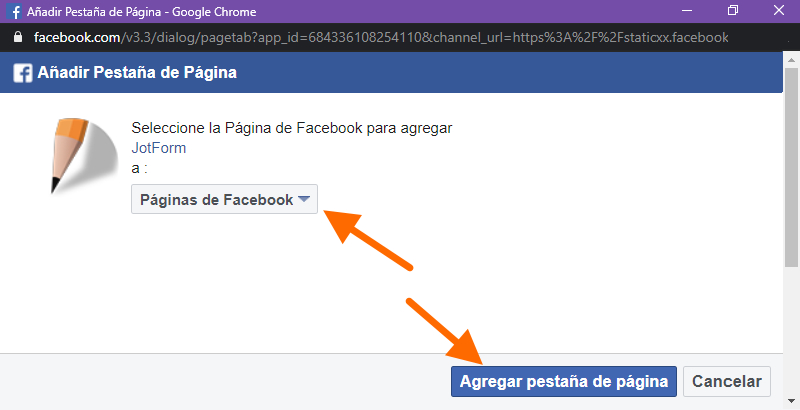Open the Páginas de Facebook dropdown
This screenshot has height=410, width=800.
(224, 199)
